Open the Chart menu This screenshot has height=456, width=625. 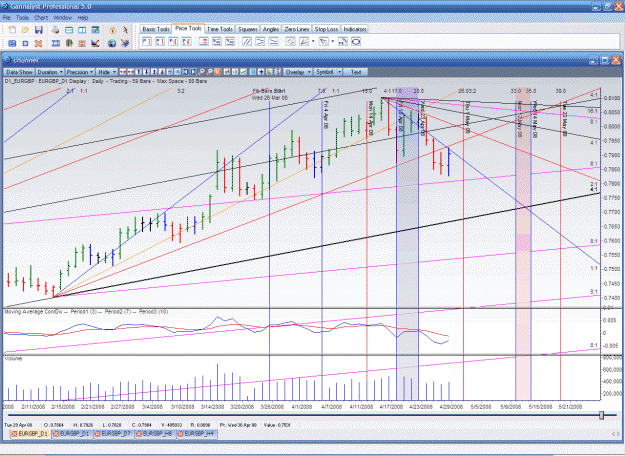point(41,18)
